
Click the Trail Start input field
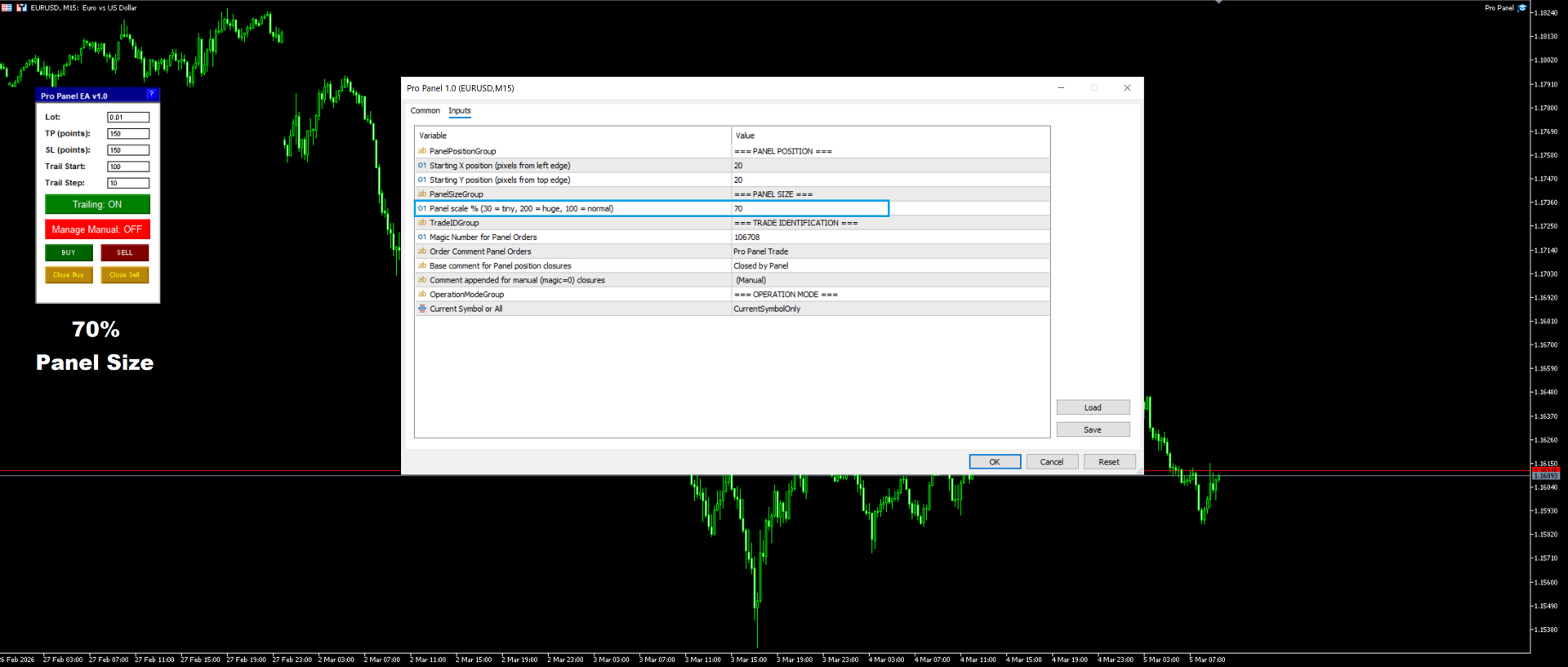point(128,167)
